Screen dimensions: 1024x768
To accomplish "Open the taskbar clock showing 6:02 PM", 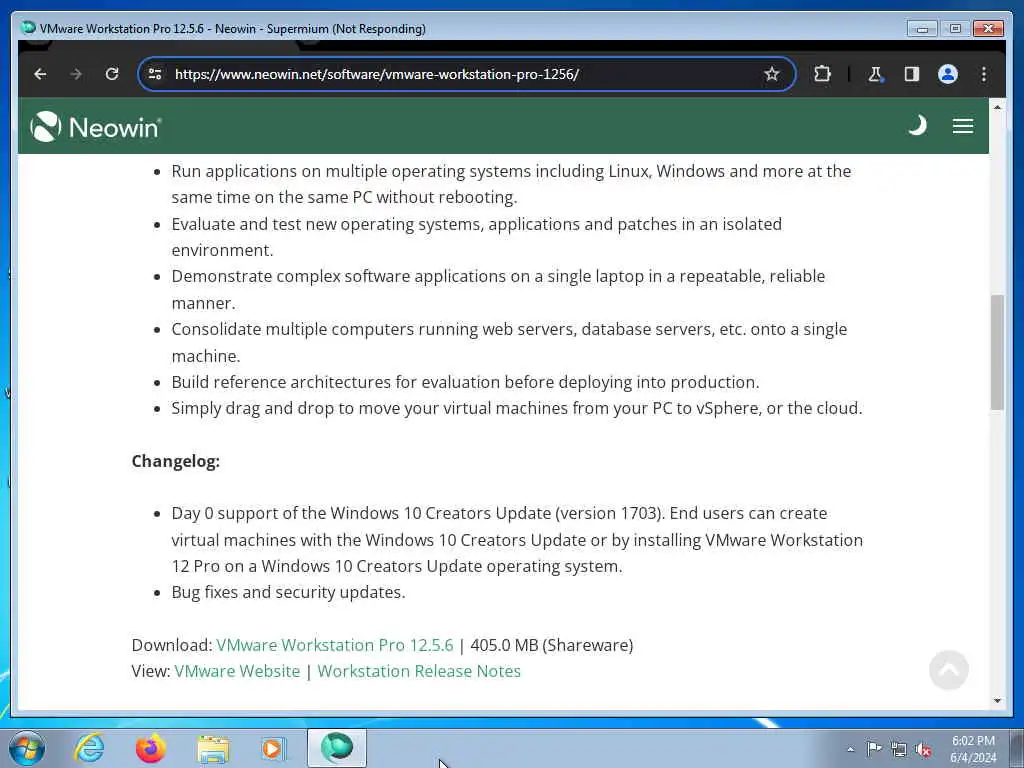I will point(972,749).
